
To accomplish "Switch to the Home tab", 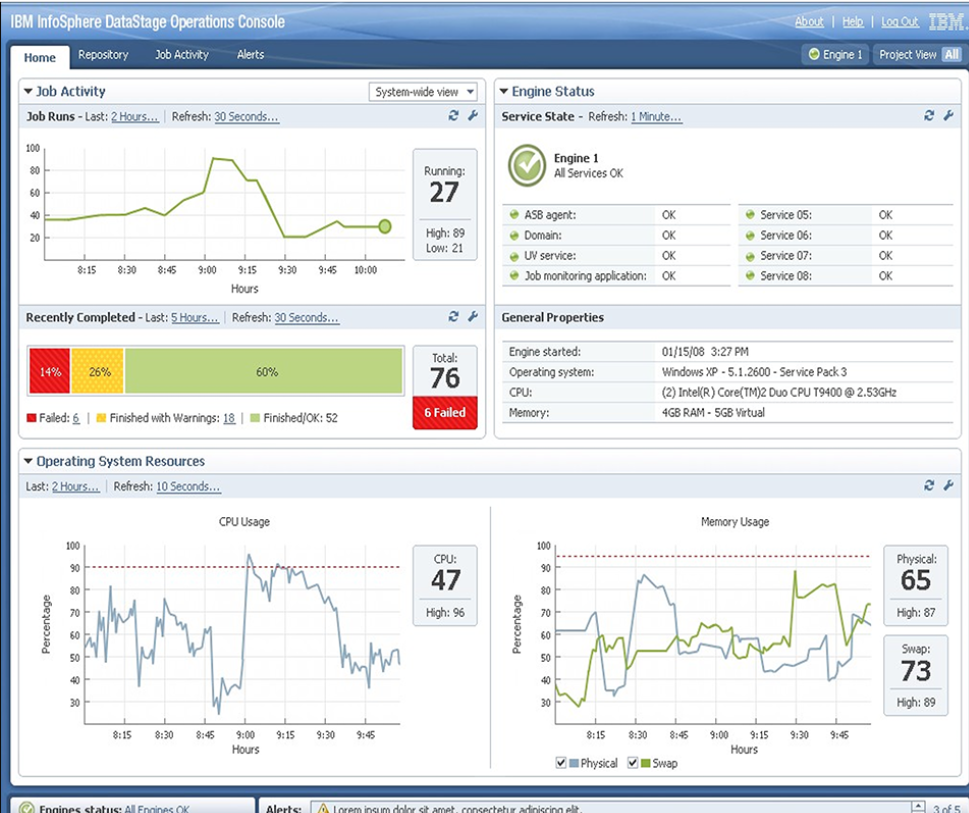I will pos(40,57).
